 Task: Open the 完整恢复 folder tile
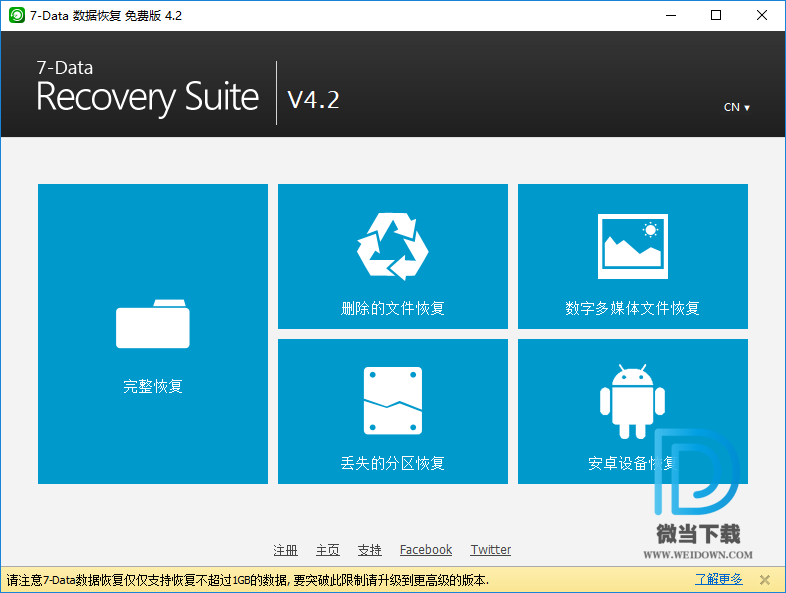153,334
